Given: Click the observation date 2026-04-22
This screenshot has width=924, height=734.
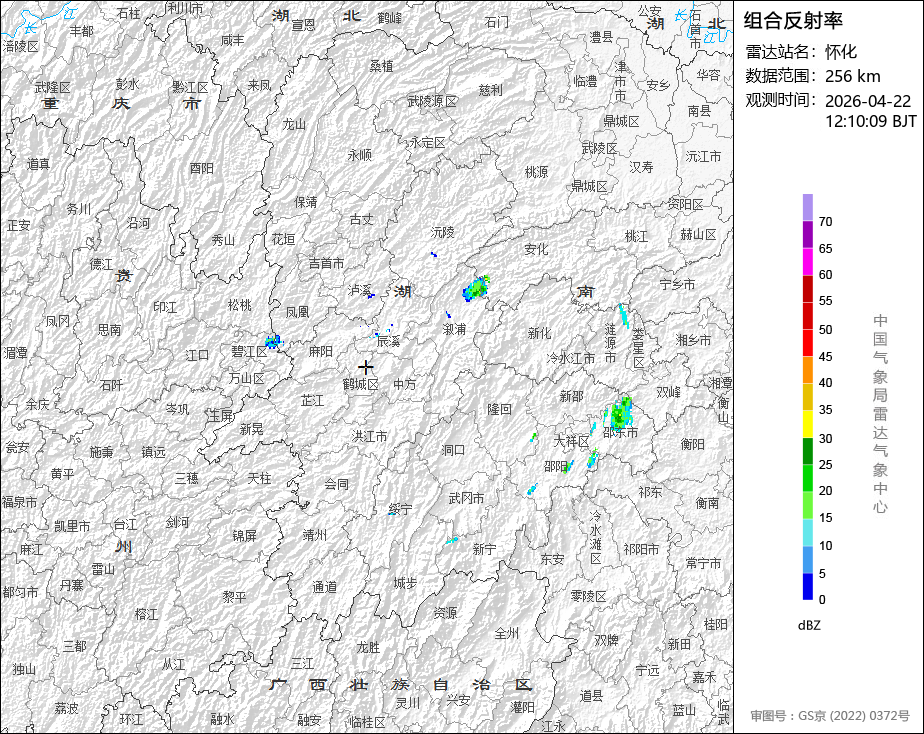Looking at the screenshot, I should [x=867, y=101].
